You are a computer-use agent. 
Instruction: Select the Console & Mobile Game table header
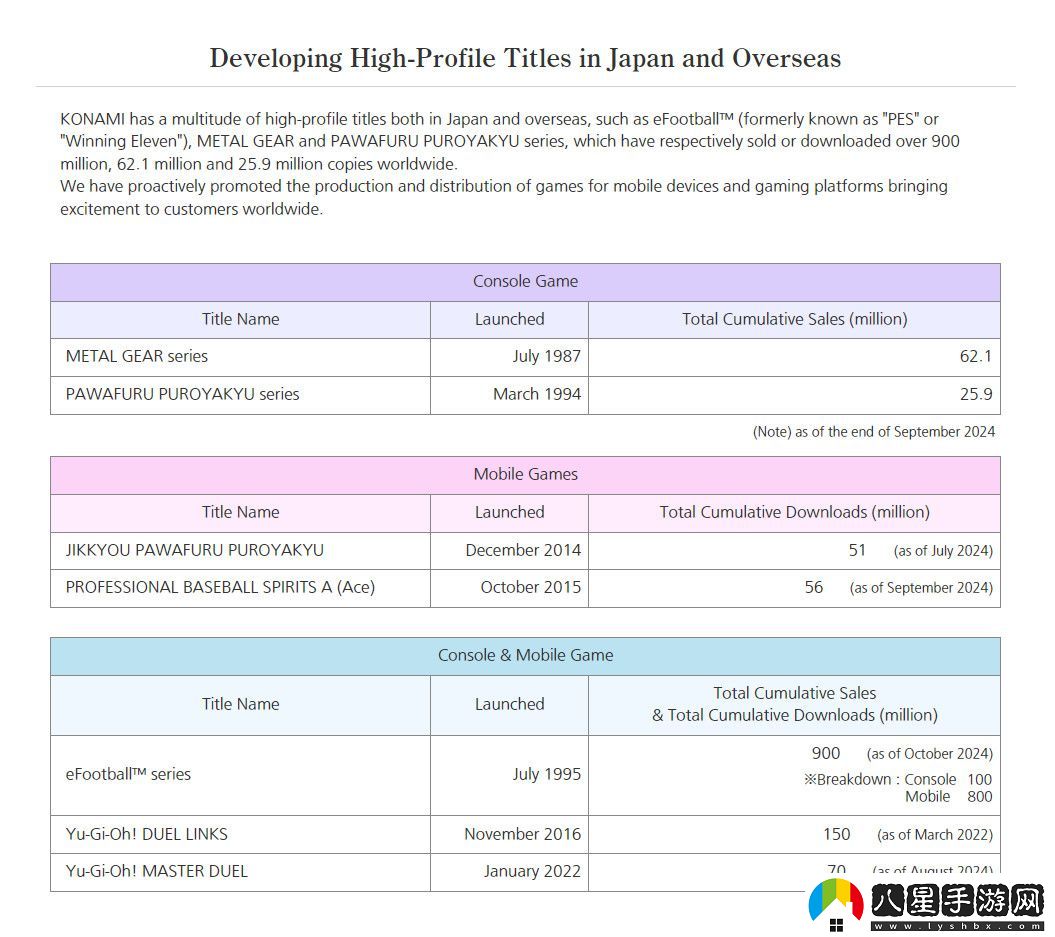(x=525, y=656)
